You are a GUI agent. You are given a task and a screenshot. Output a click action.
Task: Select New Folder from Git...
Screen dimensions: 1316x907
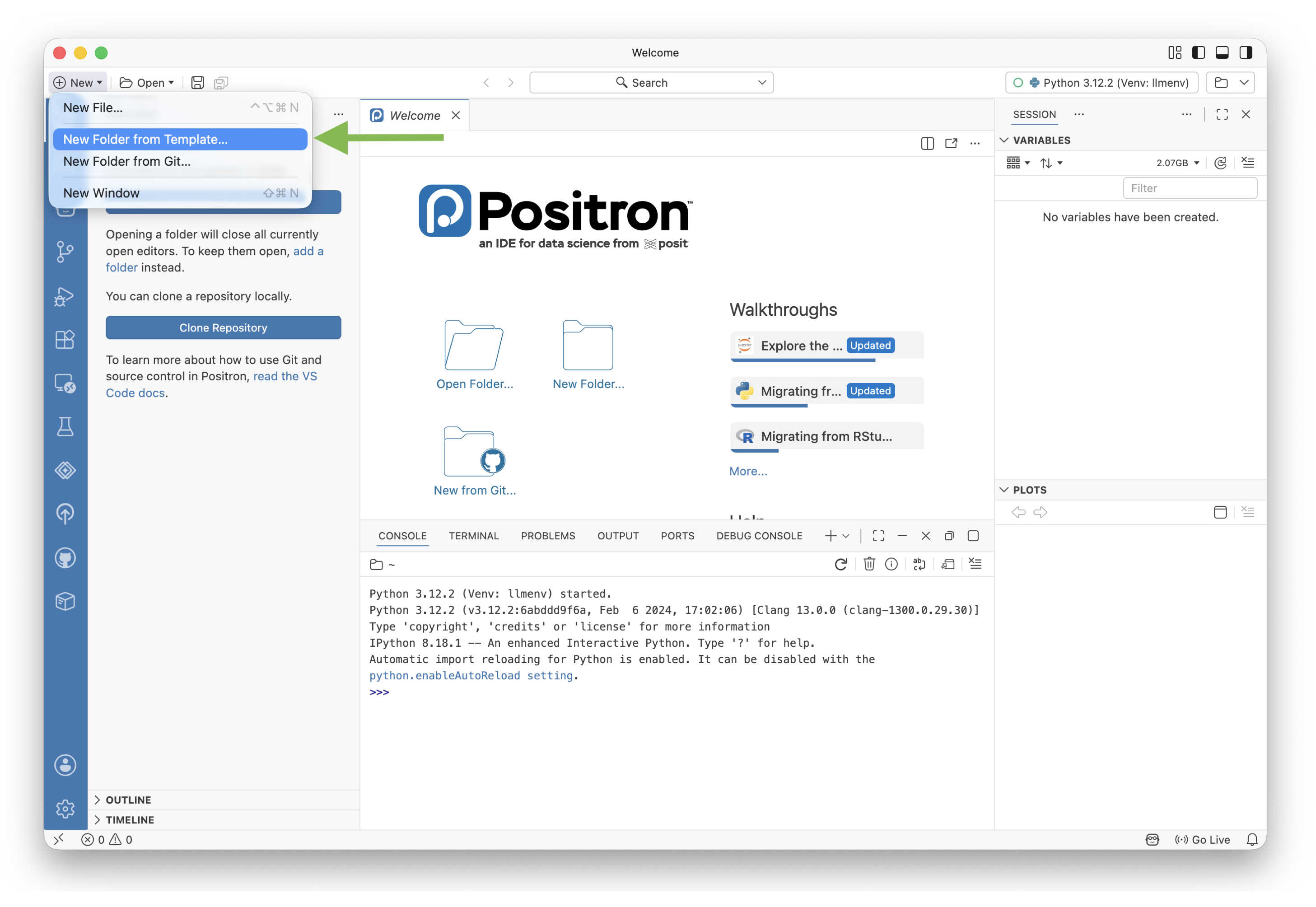(x=180, y=161)
